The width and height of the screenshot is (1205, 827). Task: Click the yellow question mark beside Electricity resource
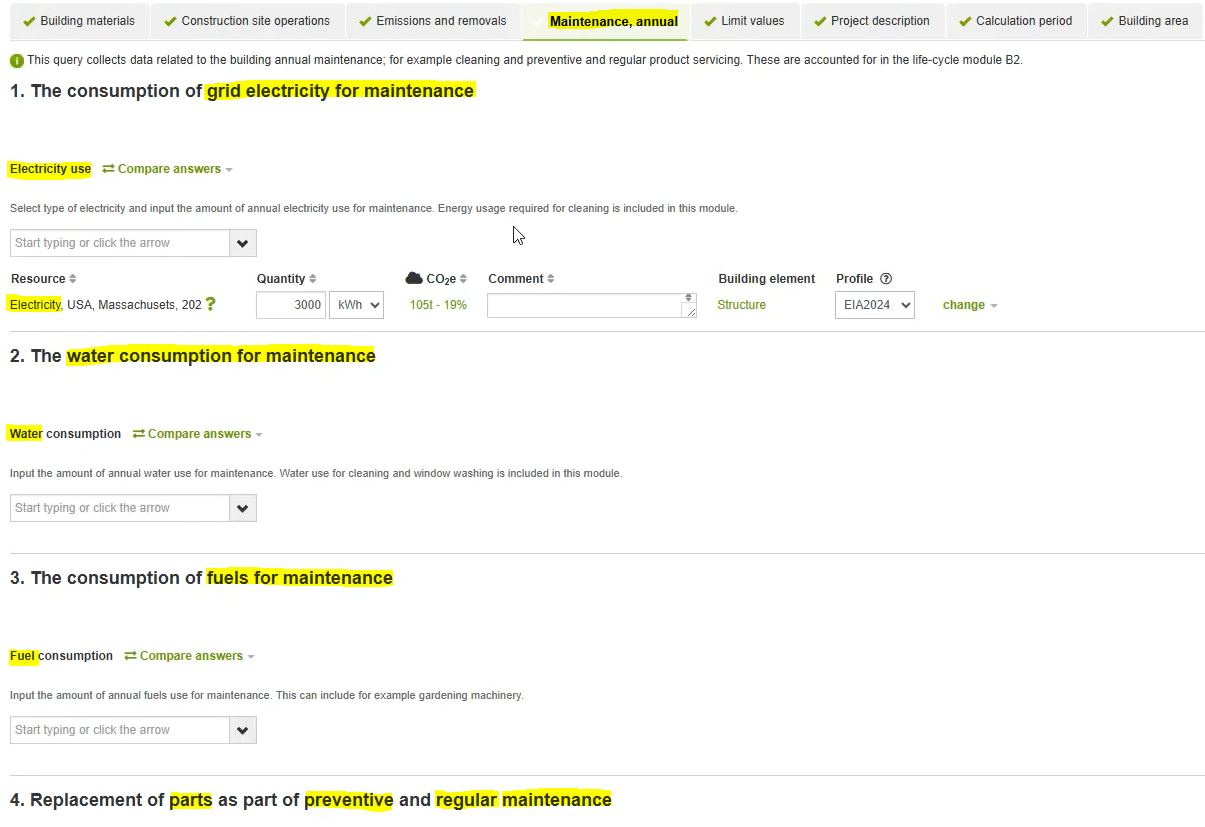coord(210,304)
